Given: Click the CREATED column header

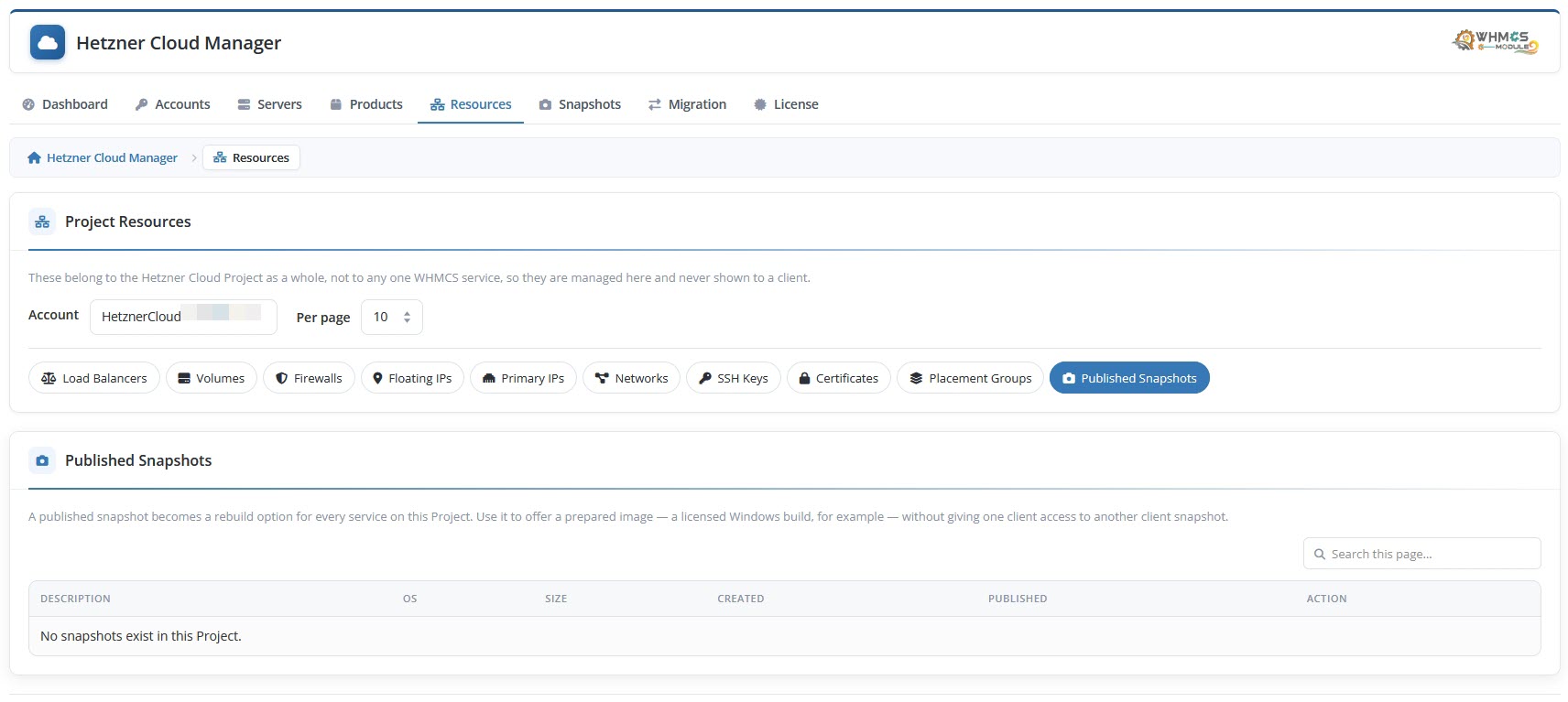Looking at the screenshot, I should (741, 599).
